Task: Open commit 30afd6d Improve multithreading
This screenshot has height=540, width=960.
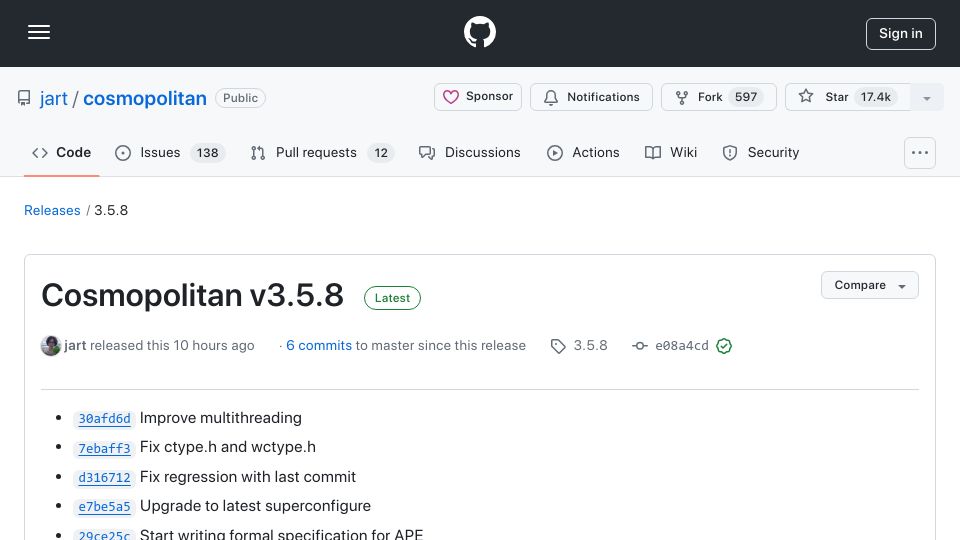Action: pyautogui.click(x=104, y=419)
